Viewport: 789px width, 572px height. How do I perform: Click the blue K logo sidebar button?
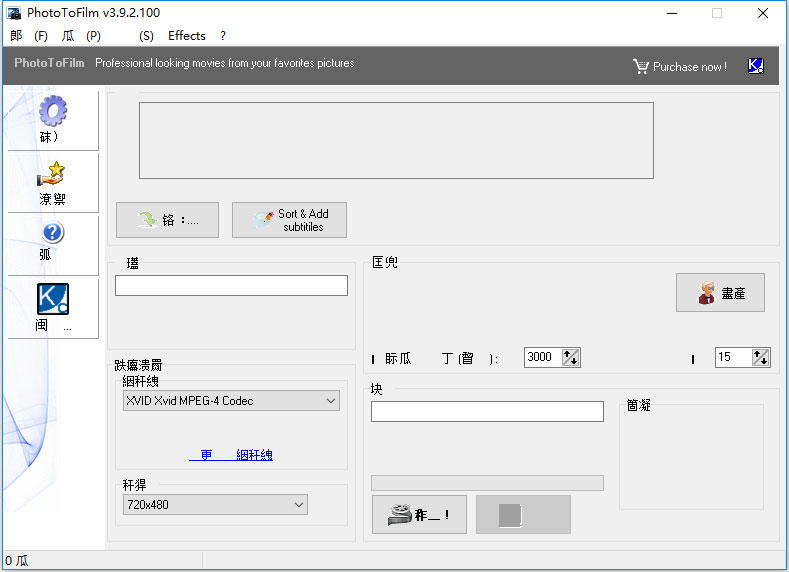52,307
